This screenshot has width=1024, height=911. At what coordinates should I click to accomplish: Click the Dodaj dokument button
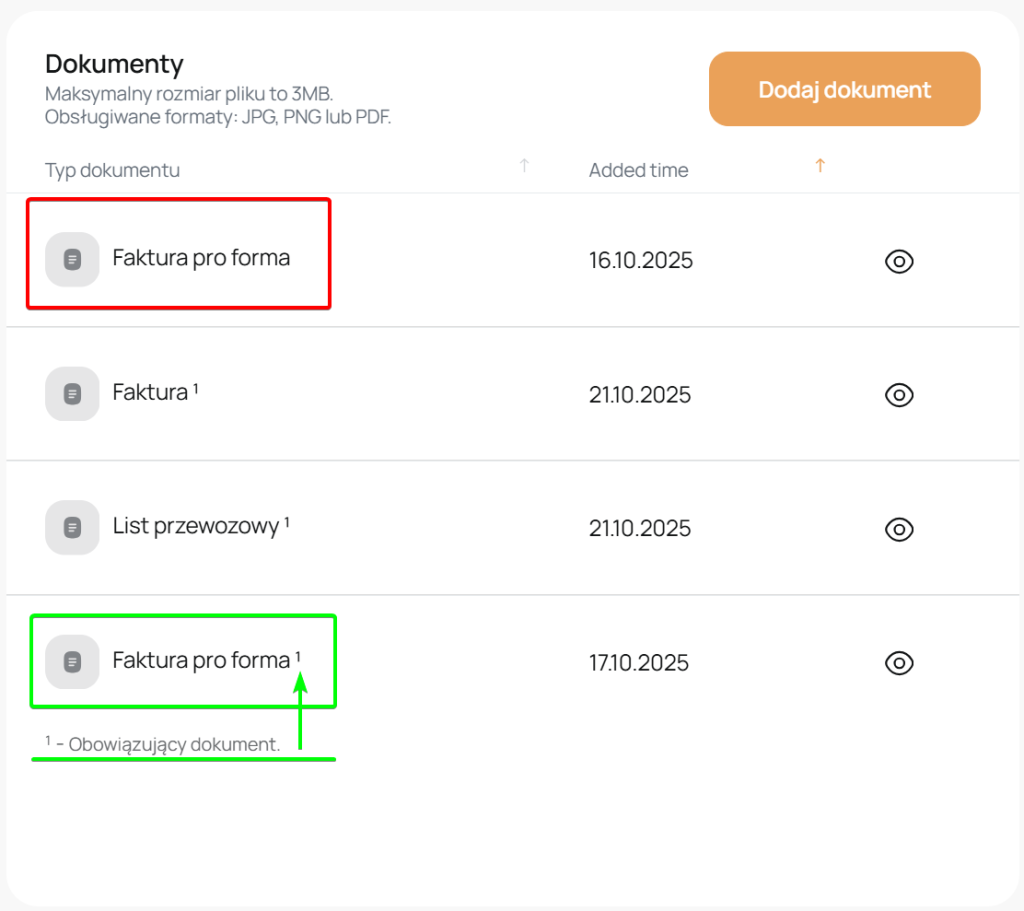coord(844,89)
